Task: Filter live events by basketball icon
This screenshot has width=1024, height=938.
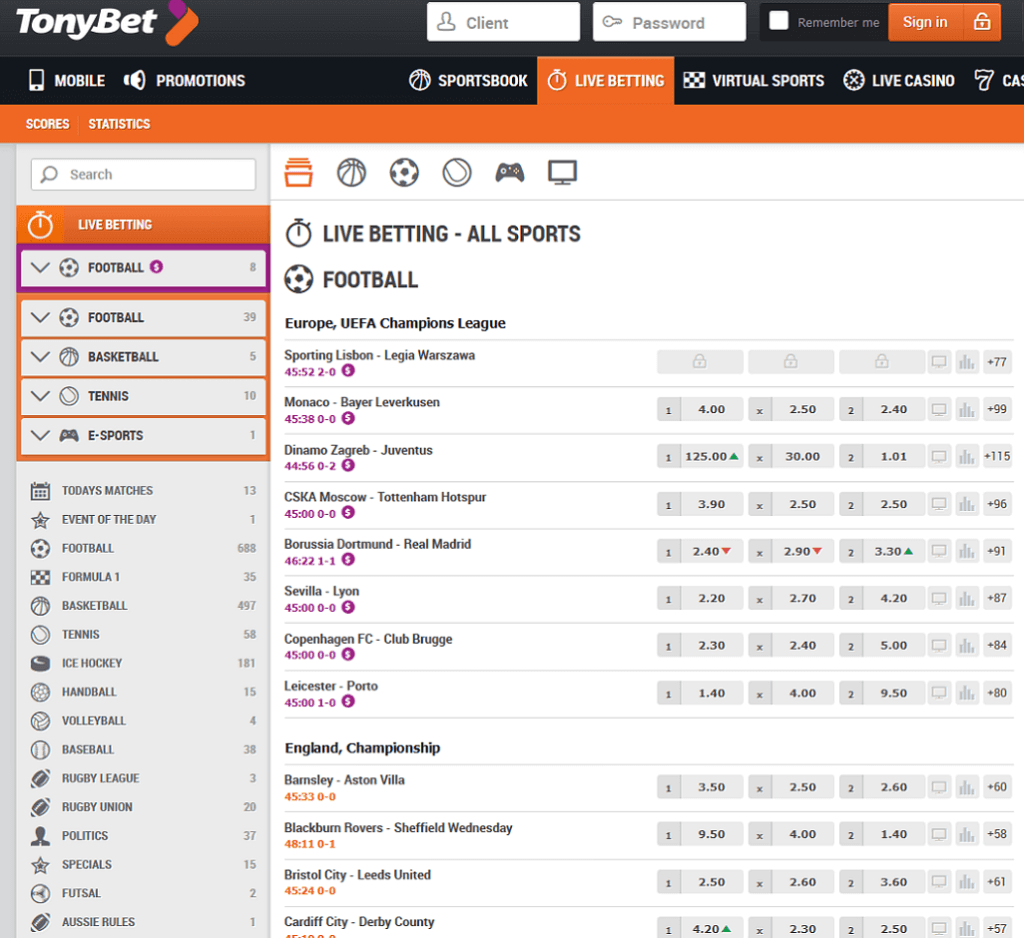Action: 351,172
